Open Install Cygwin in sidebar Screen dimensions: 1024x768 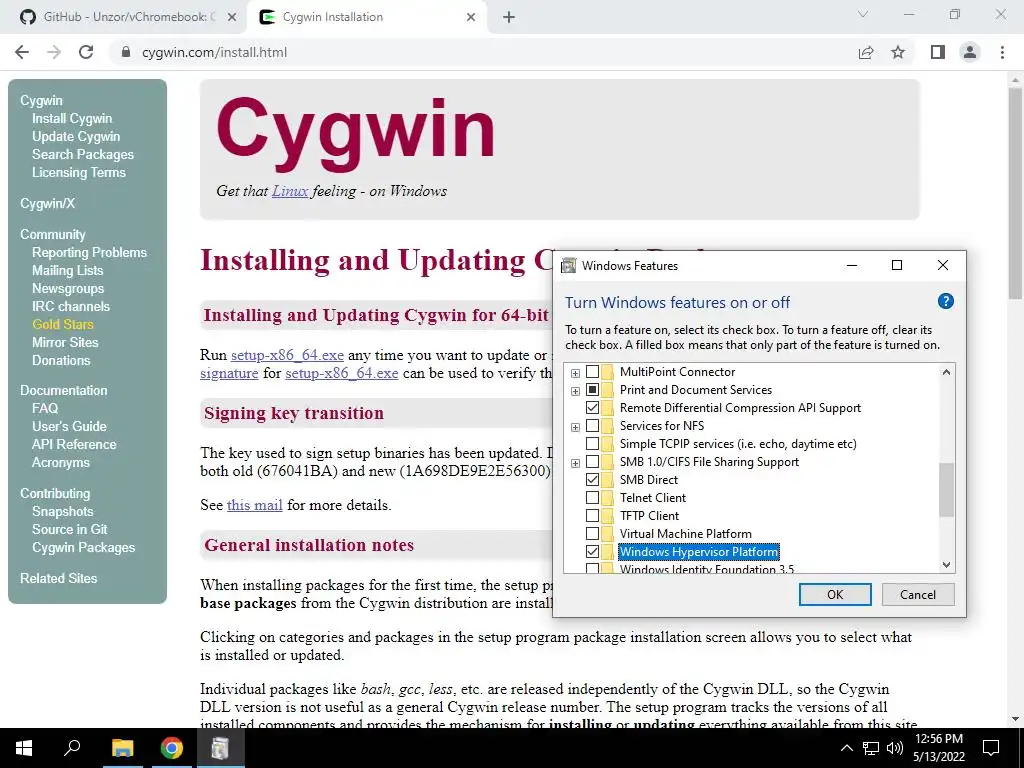(72, 118)
